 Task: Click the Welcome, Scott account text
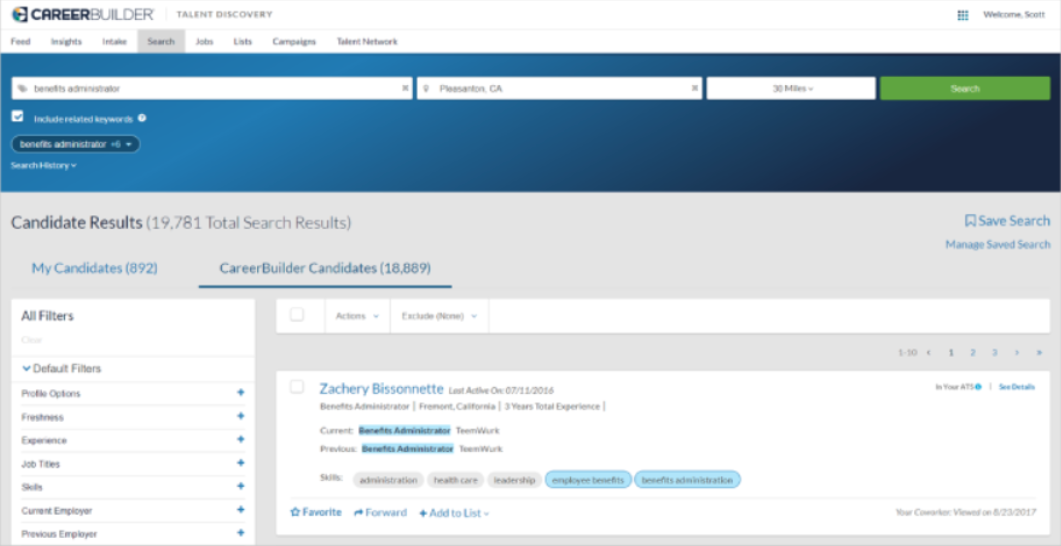point(1014,15)
